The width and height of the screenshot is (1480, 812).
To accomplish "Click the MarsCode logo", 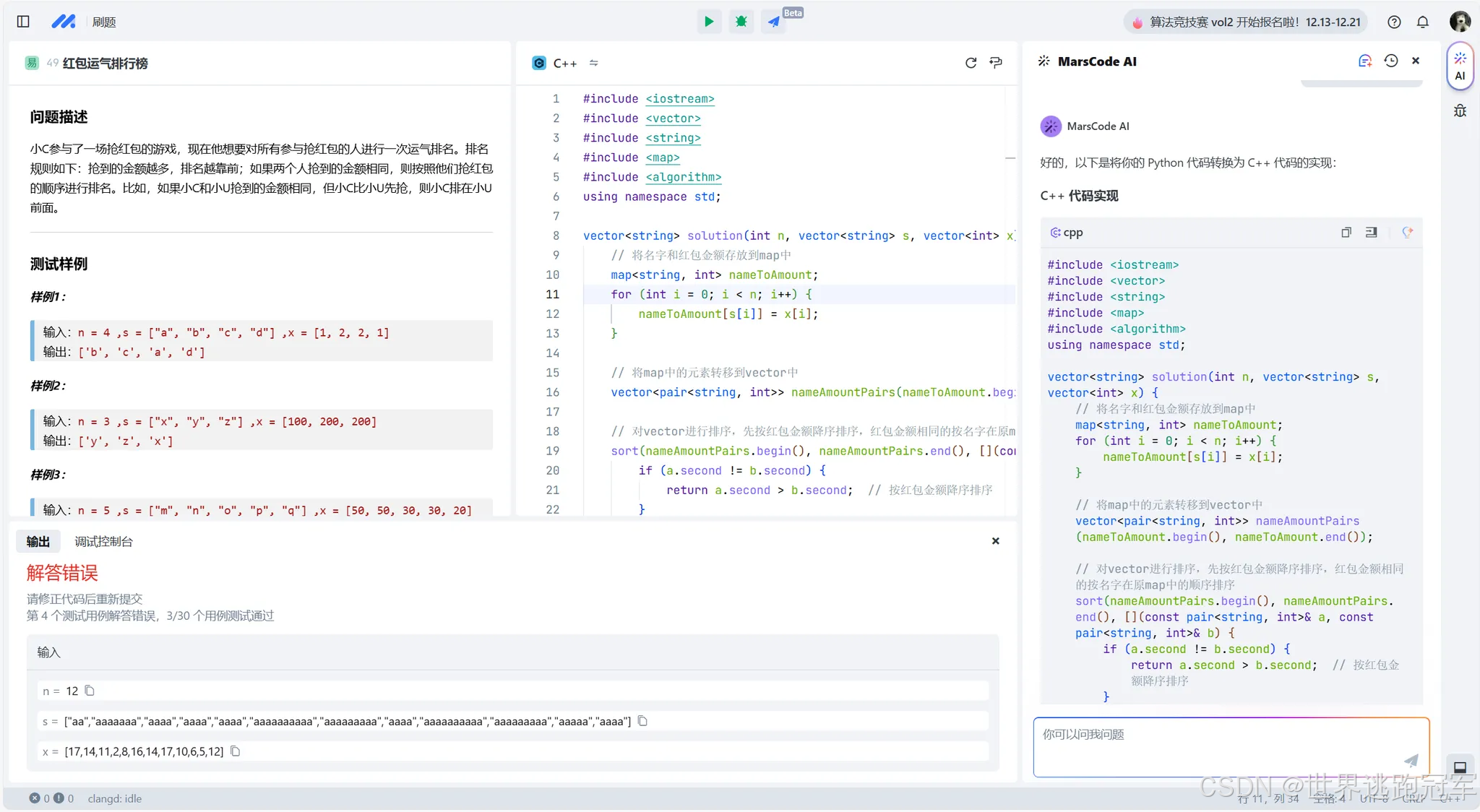I will point(64,22).
